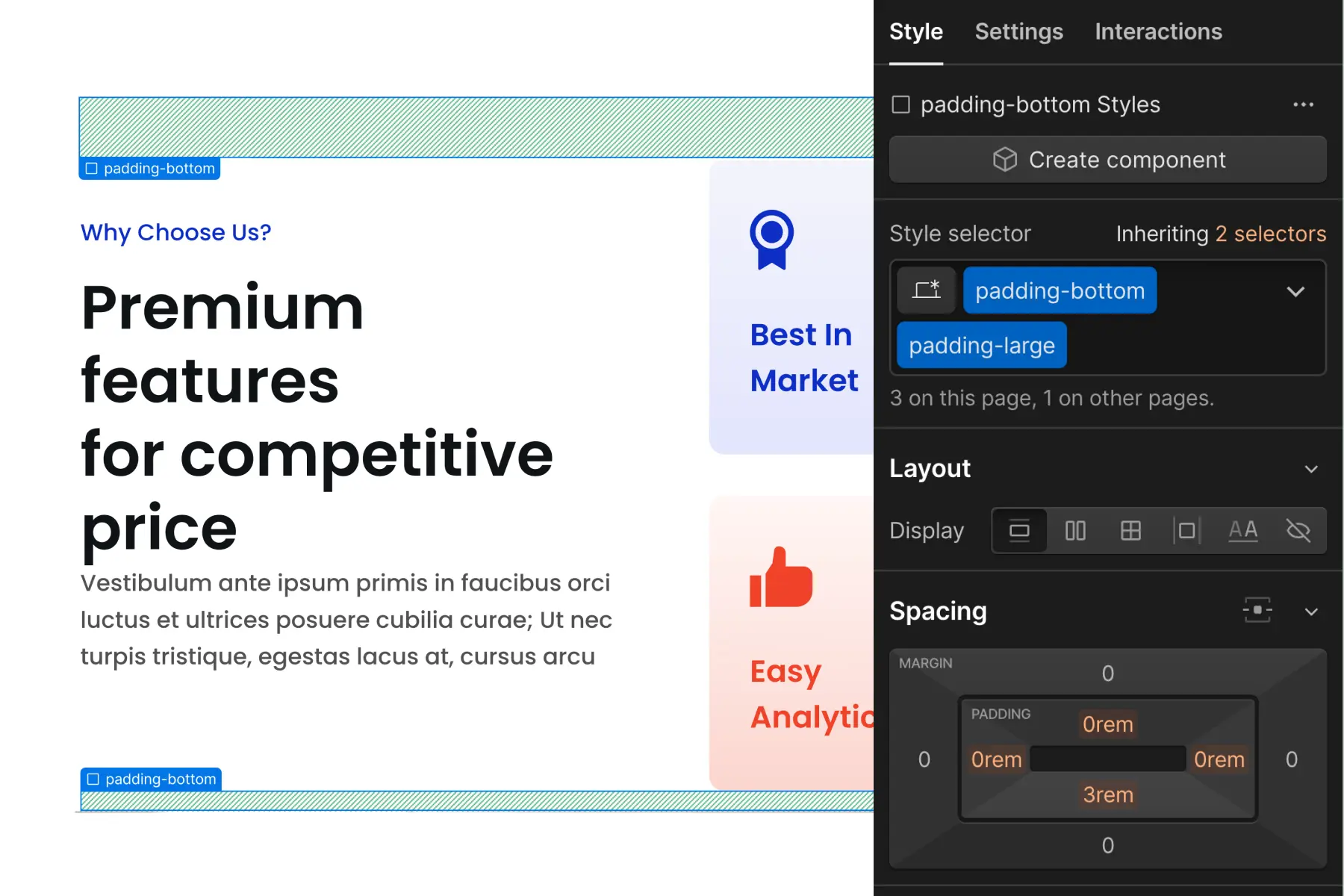The width and height of the screenshot is (1344, 896).
Task: Open the spacing reset icon beside Spacing
Action: coord(1257,611)
